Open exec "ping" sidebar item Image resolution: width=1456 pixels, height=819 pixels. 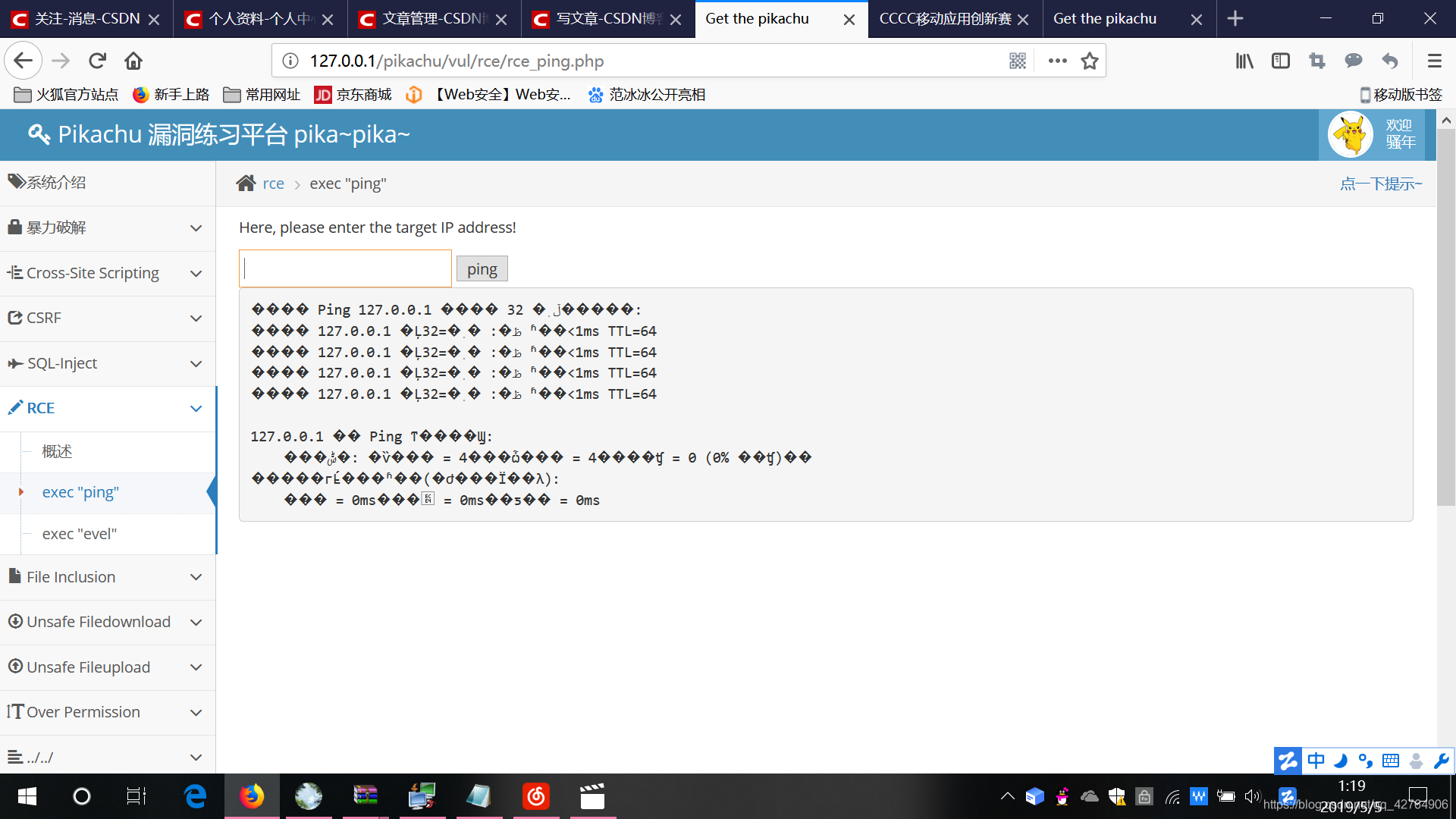point(81,492)
